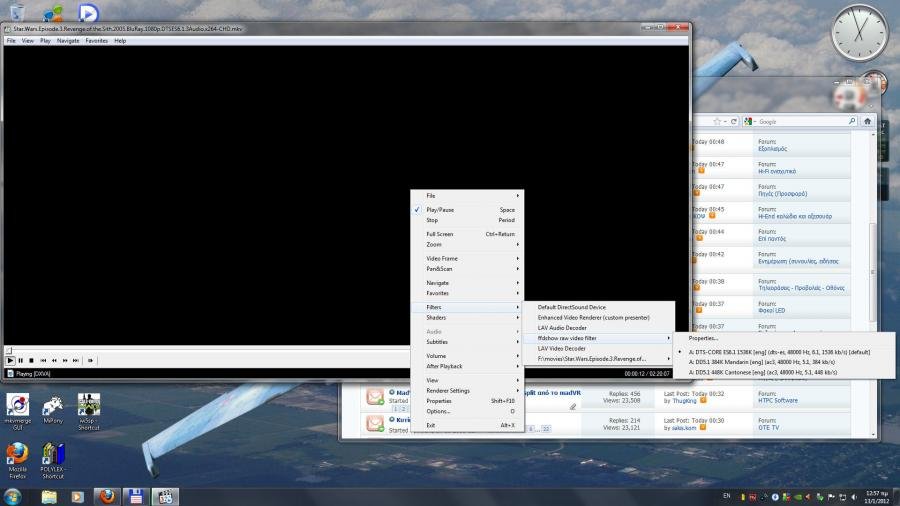
Task: Click the analog clock desktop gadget
Action: click(859, 33)
